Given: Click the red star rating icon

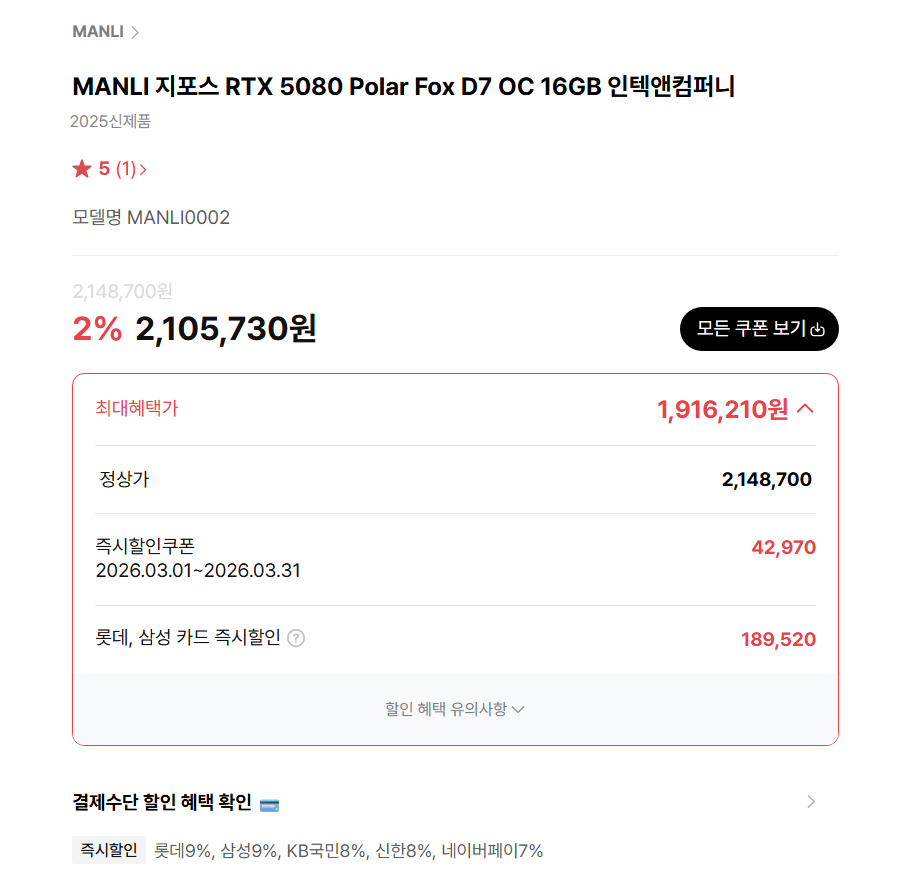Looking at the screenshot, I should [82, 169].
